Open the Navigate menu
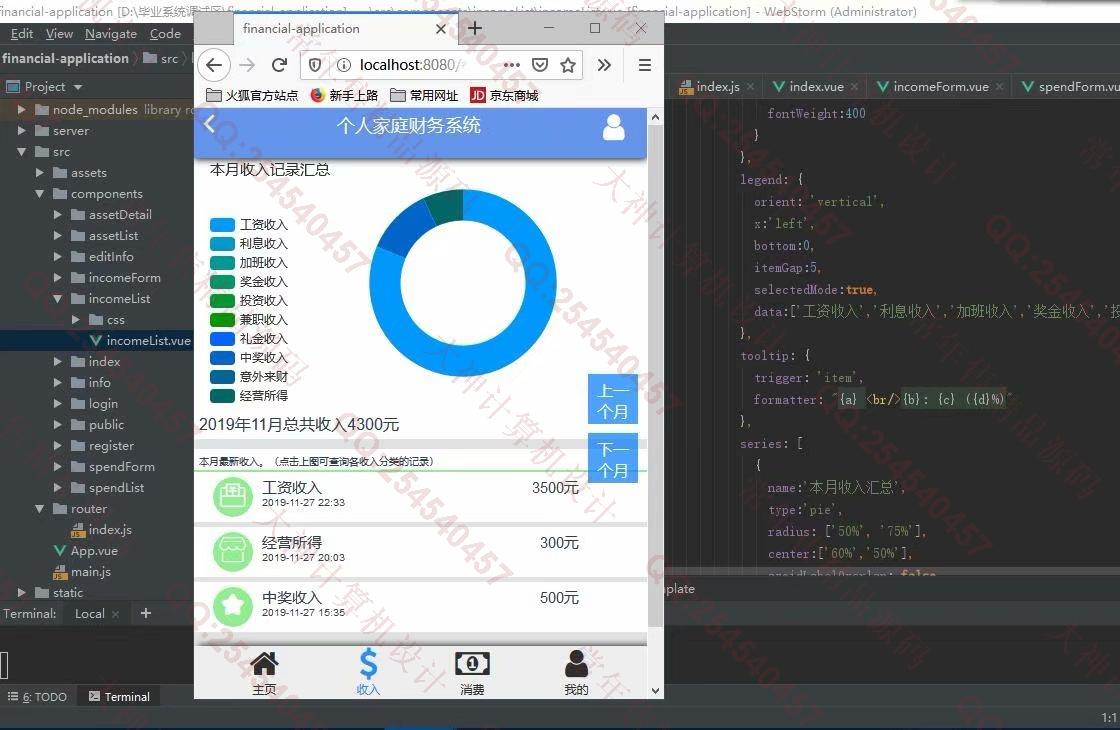 (x=110, y=34)
